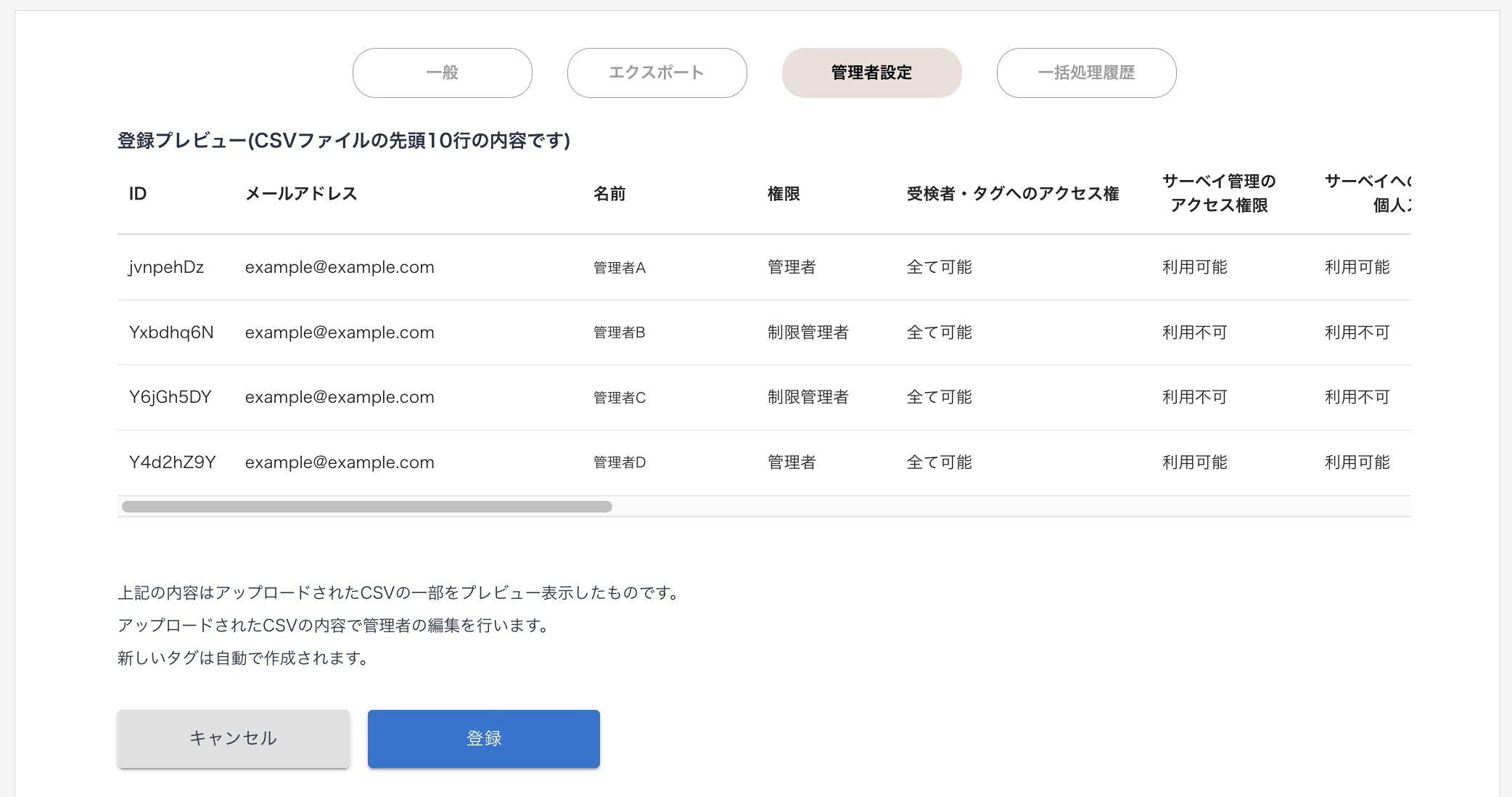Click the サーベイ管理のアクセス権限 header

click(1219, 193)
